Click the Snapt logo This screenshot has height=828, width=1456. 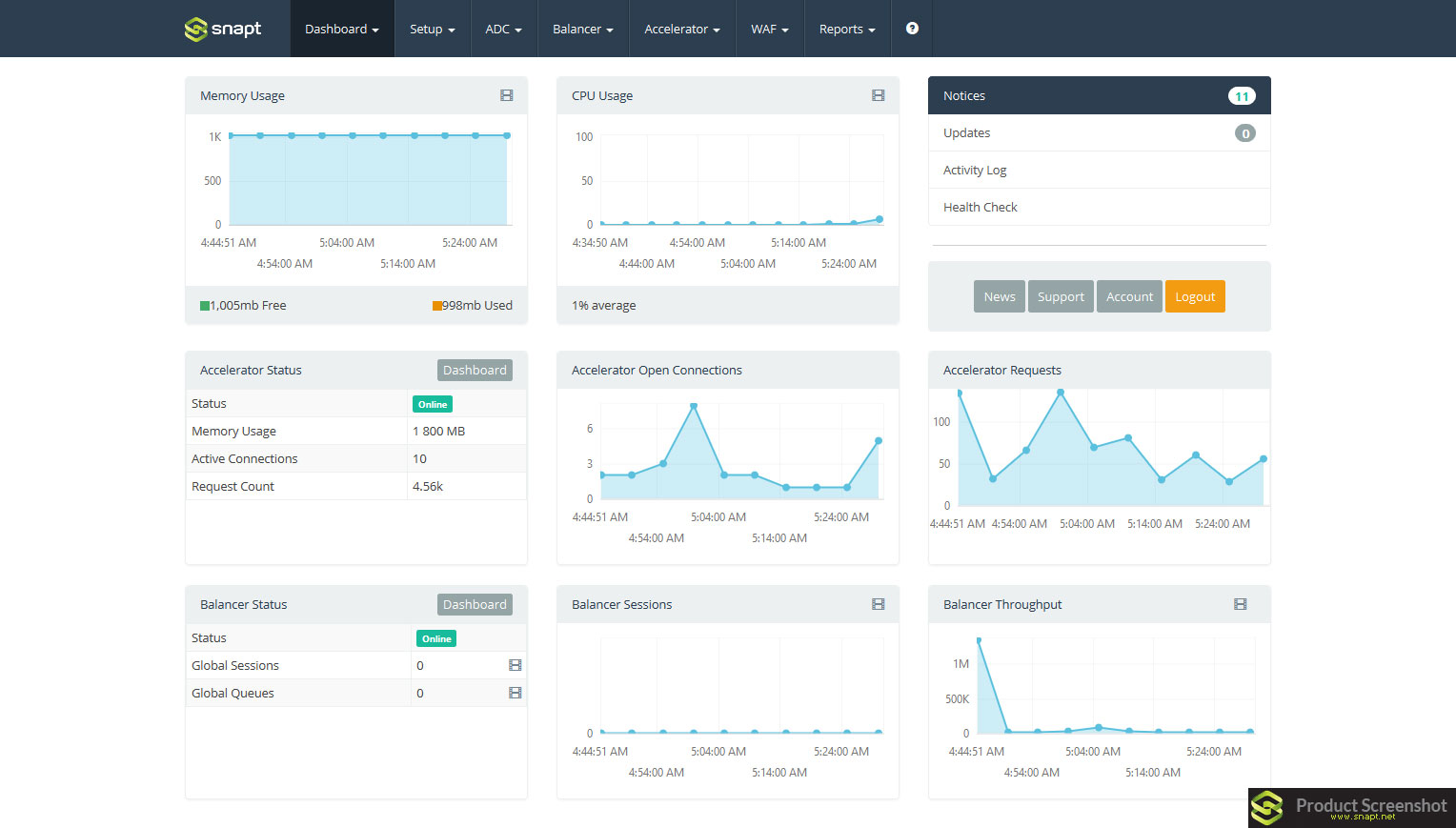pyautogui.click(x=223, y=29)
